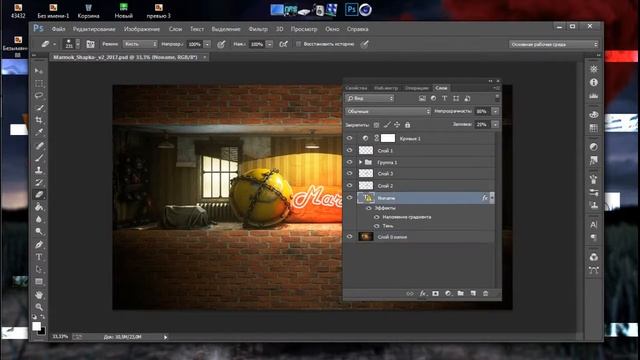
Task: Open the Изображение menu
Action: point(142,29)
